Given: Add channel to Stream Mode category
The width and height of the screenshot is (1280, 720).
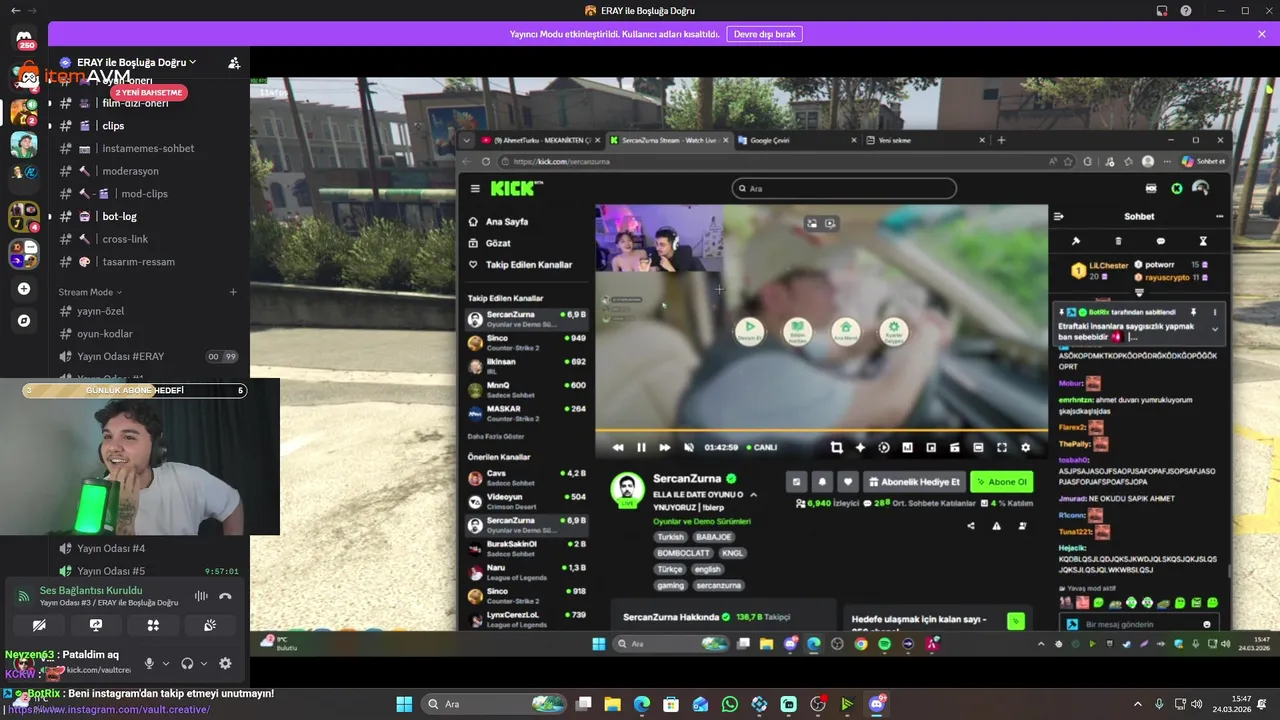Looking at the screenshot, I should pos(233,292).
